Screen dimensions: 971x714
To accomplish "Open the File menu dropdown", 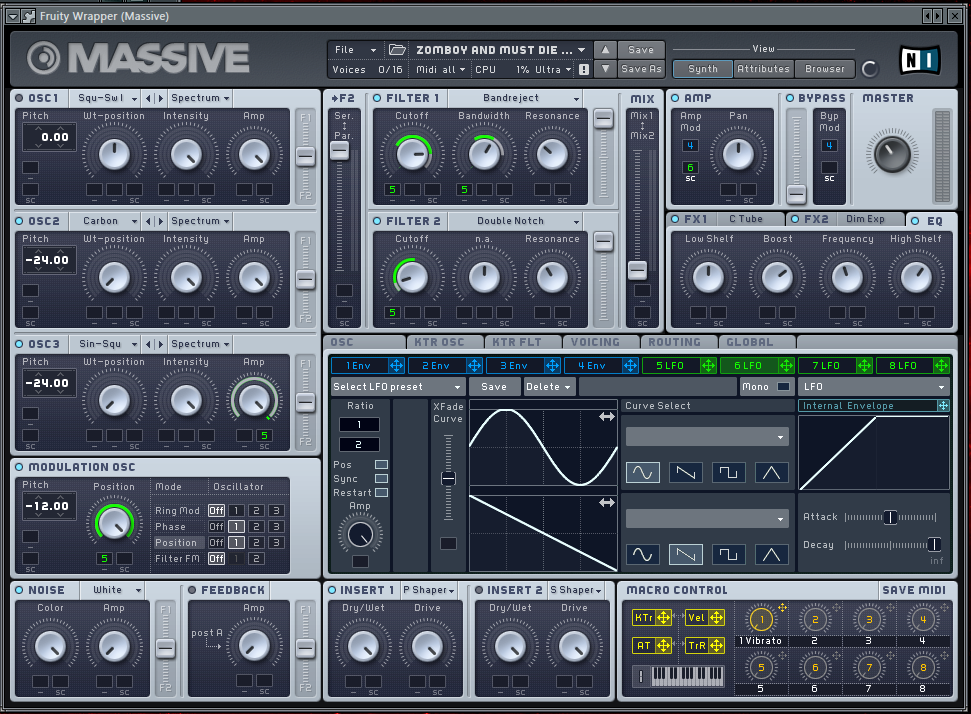I will click(x=355, y=50).
